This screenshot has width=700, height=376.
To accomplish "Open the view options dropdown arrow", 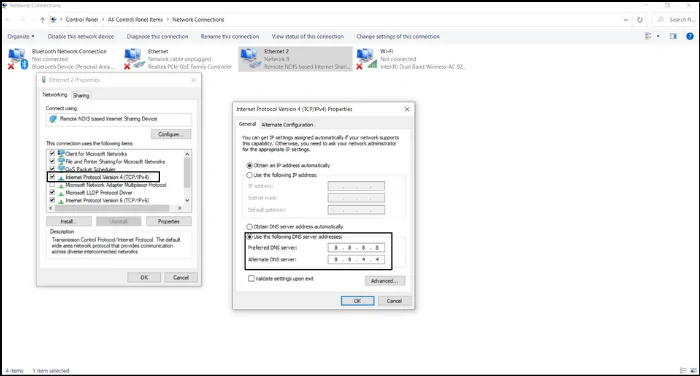I will point(658,36).
